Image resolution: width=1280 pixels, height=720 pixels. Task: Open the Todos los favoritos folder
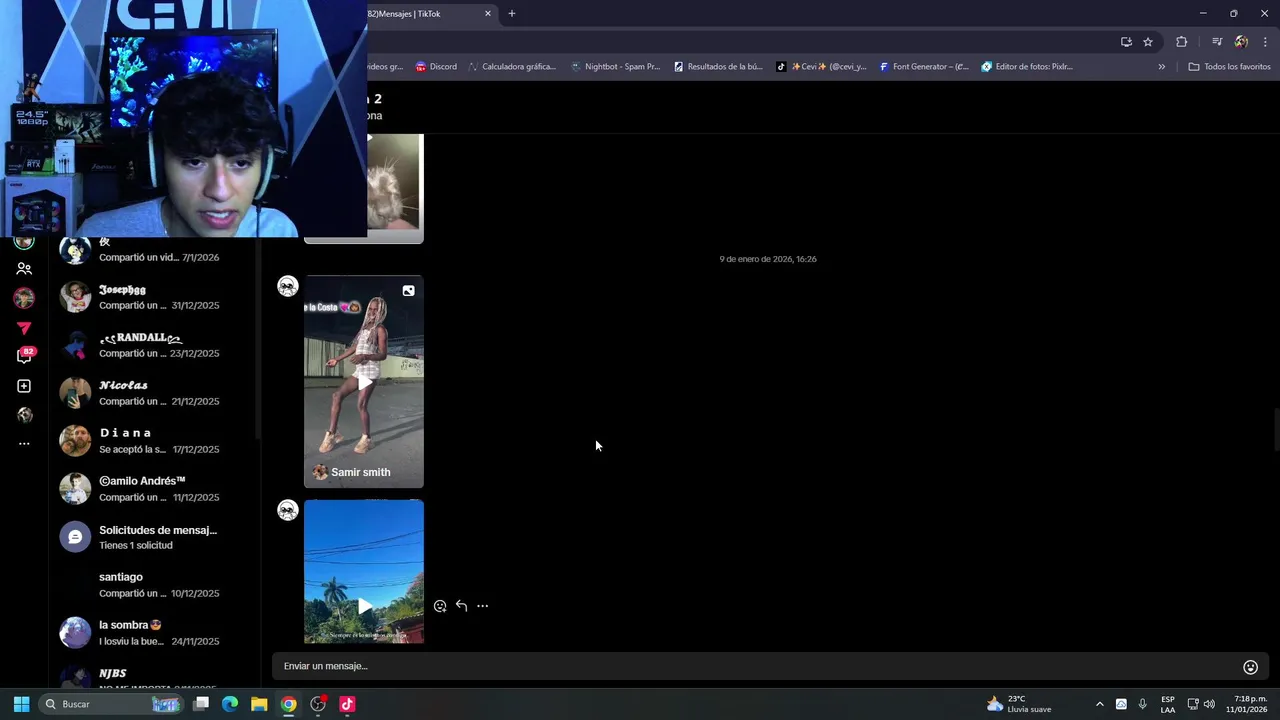pyautogui.click(x=1229, y=67)
